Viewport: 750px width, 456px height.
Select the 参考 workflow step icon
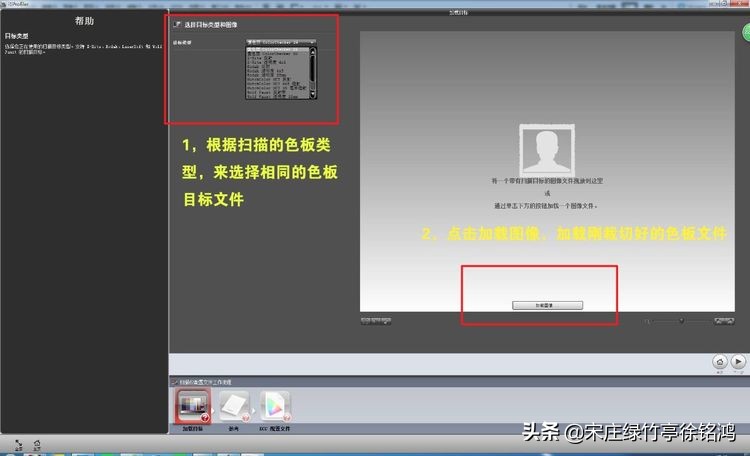click(x=233, y=406)
